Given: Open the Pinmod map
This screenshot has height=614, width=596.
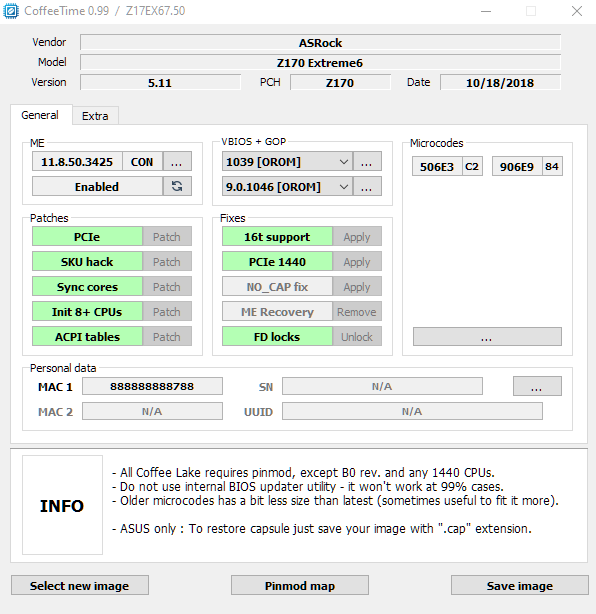Looking at the screenshot, I should coord(300,585).
